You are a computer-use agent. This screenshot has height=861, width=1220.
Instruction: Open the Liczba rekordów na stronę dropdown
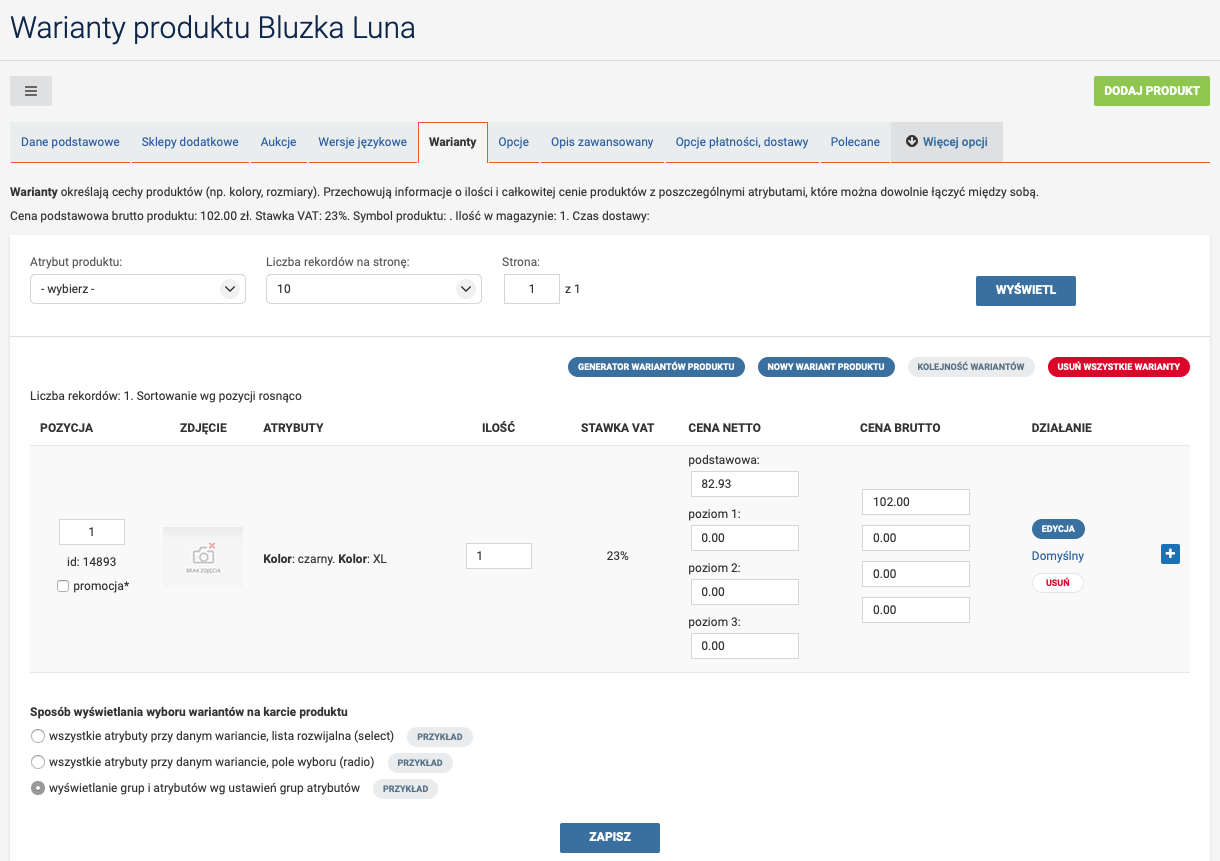coord(373,289)
